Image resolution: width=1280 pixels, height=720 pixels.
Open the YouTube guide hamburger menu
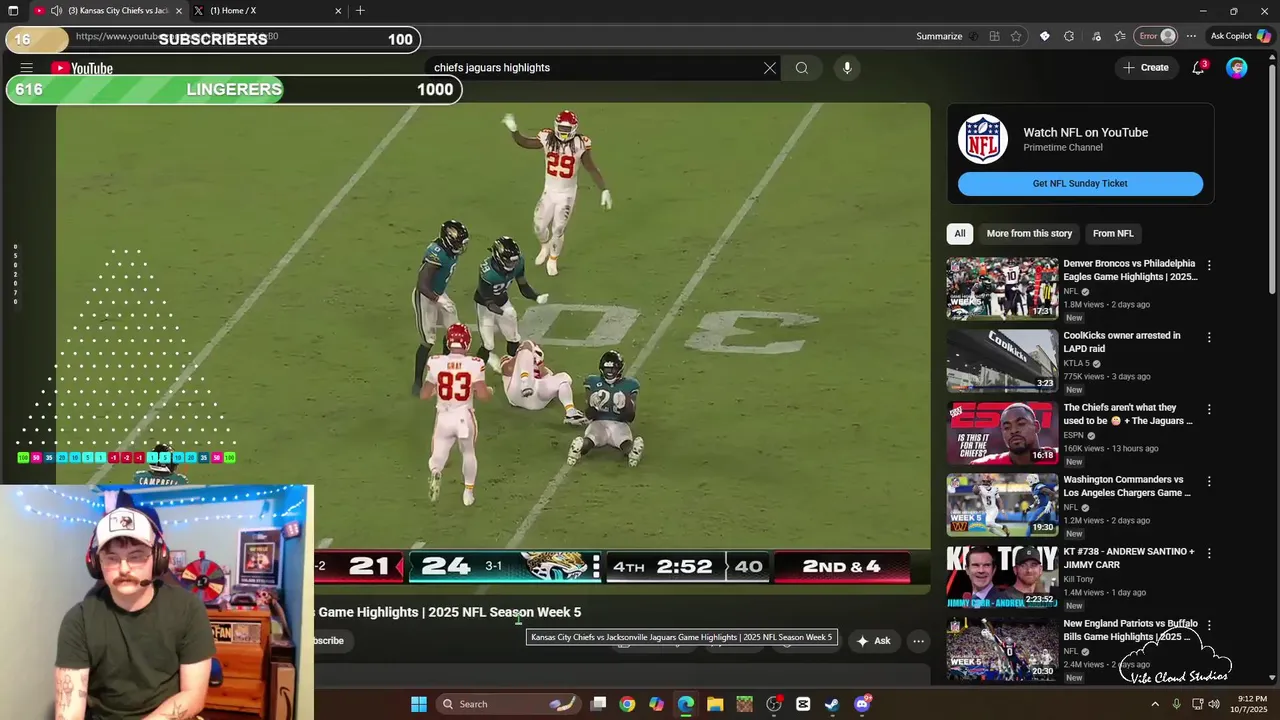[x=27, y=68]
